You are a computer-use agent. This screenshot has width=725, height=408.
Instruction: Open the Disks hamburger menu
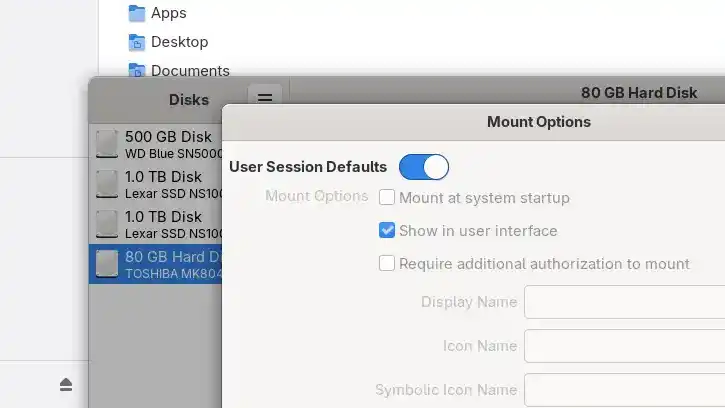(265, 98)
